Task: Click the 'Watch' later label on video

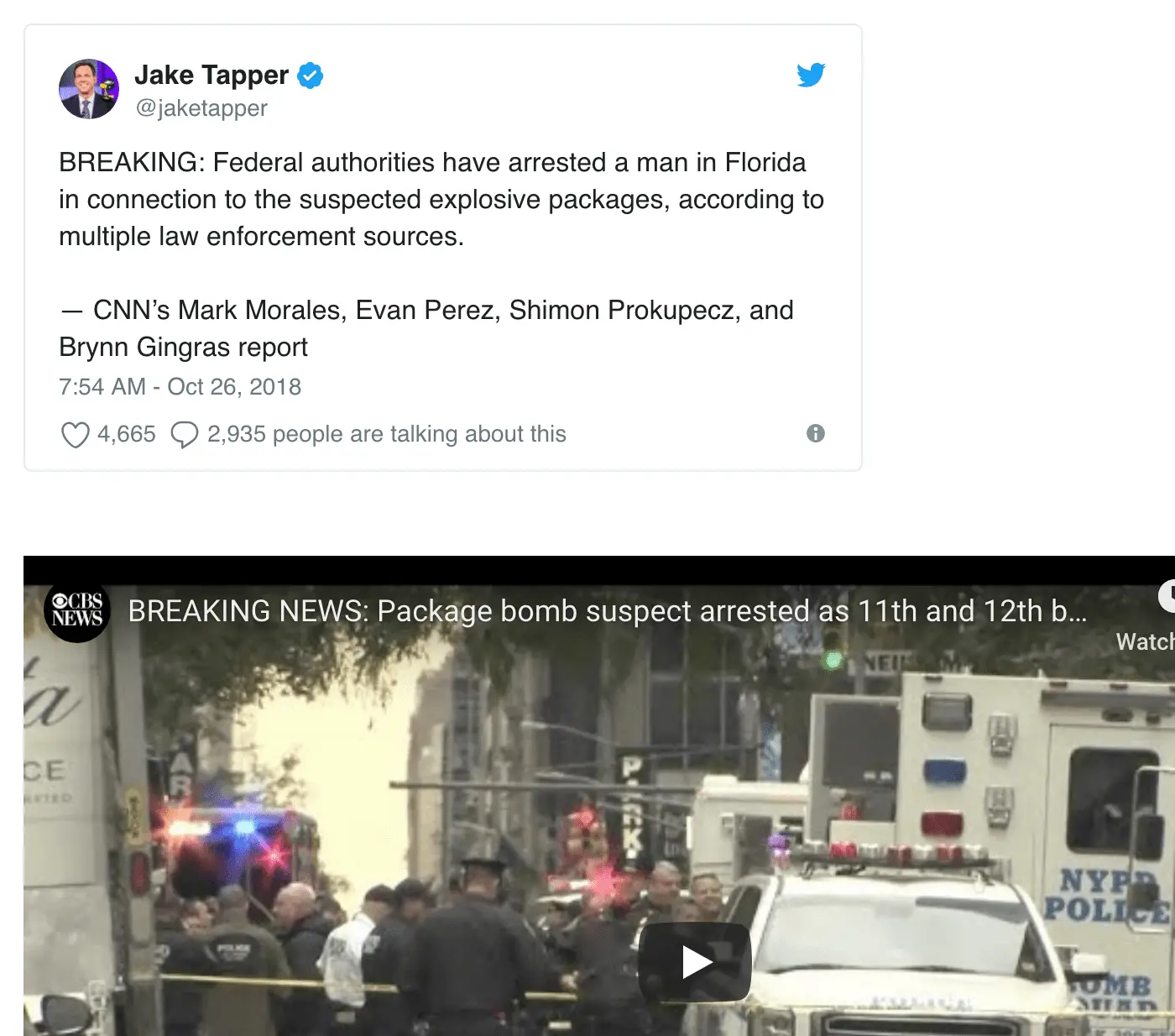Action: (x=1145, y=641)
